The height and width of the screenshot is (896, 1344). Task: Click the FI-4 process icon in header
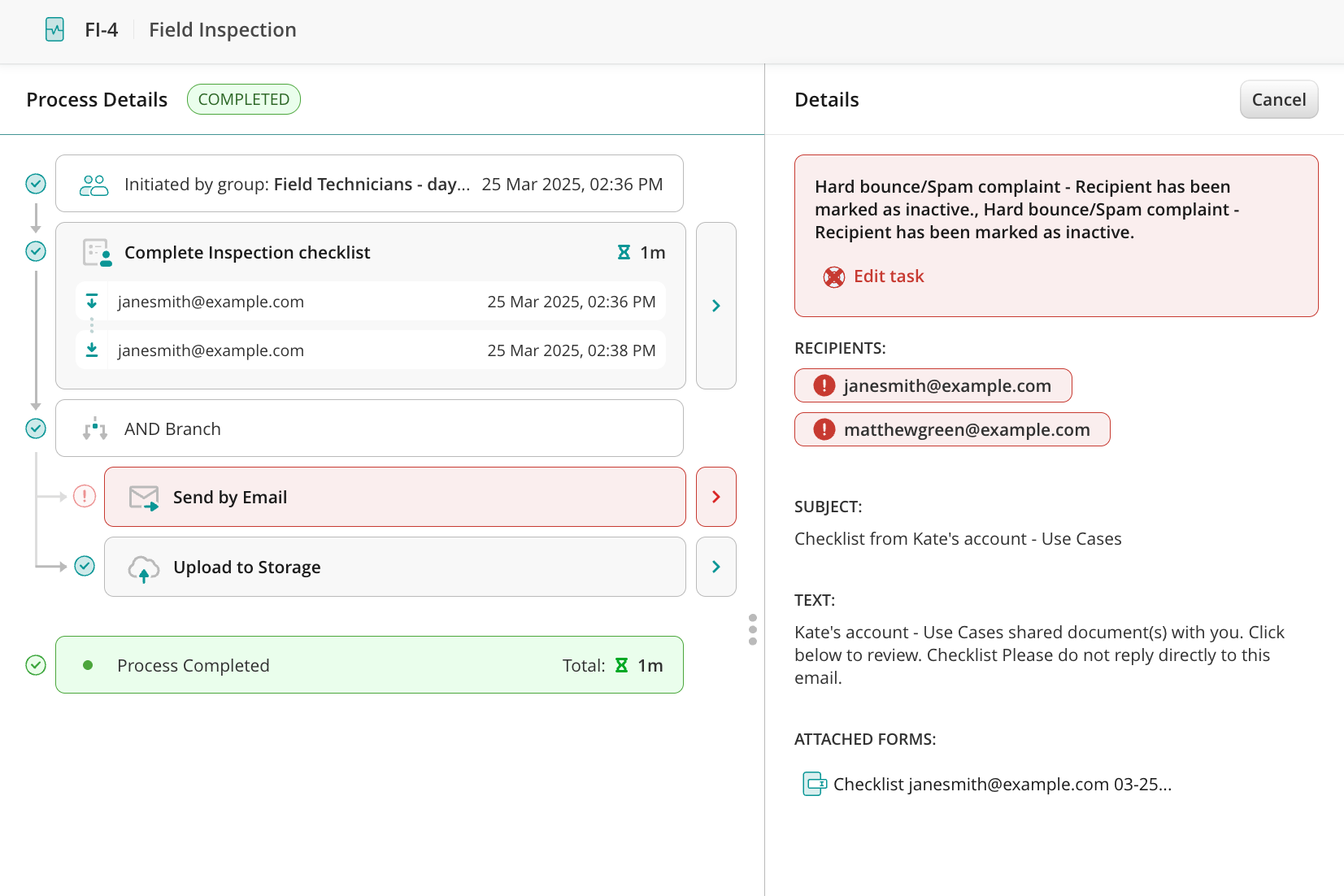pos(54,30)
